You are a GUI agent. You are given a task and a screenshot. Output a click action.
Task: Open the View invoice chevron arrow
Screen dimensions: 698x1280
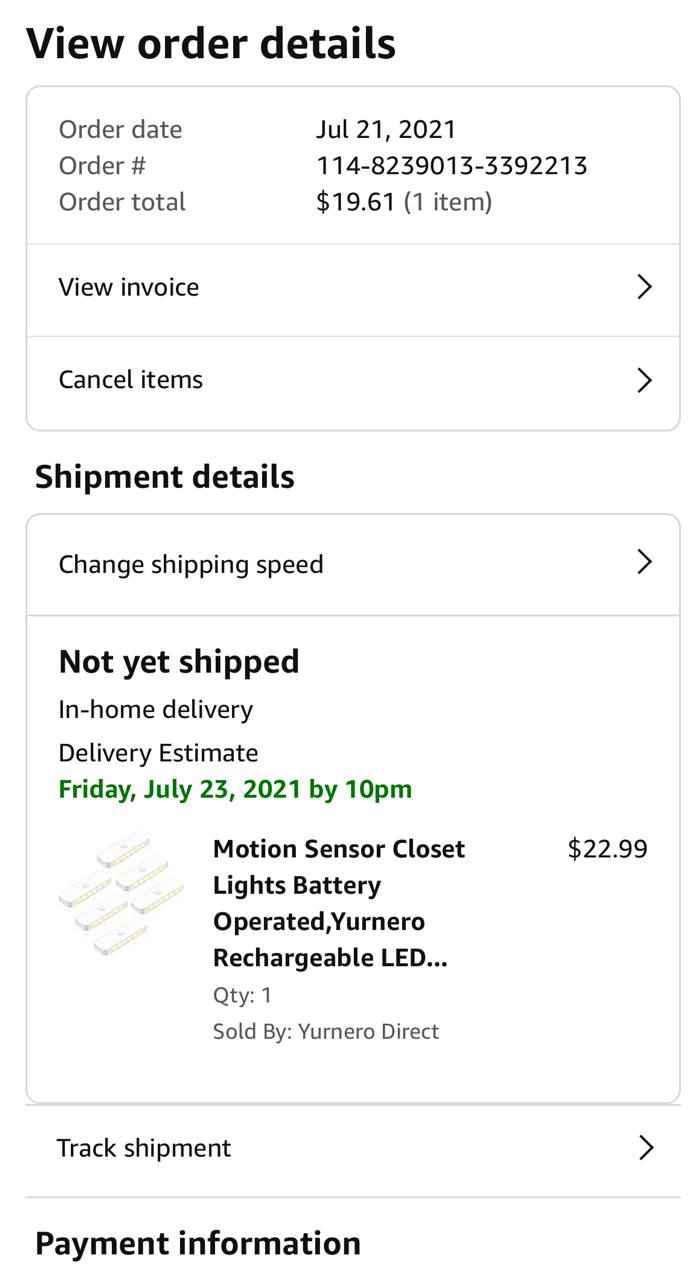tap(644, 288)
